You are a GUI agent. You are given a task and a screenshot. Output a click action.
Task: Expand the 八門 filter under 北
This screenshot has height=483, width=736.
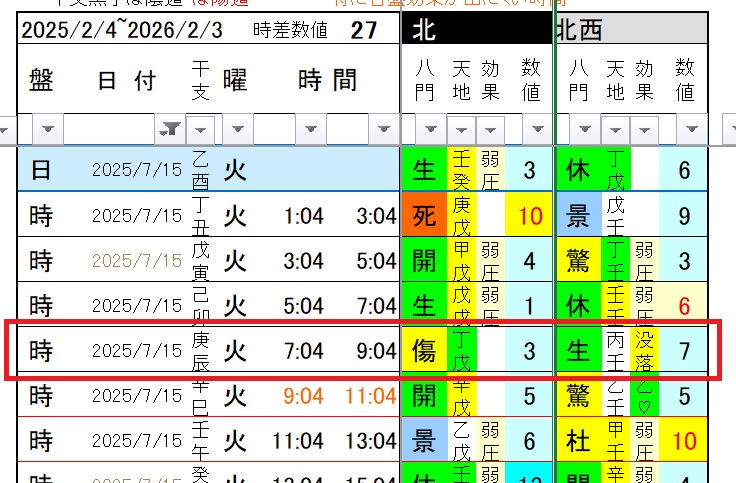(430, 129)
